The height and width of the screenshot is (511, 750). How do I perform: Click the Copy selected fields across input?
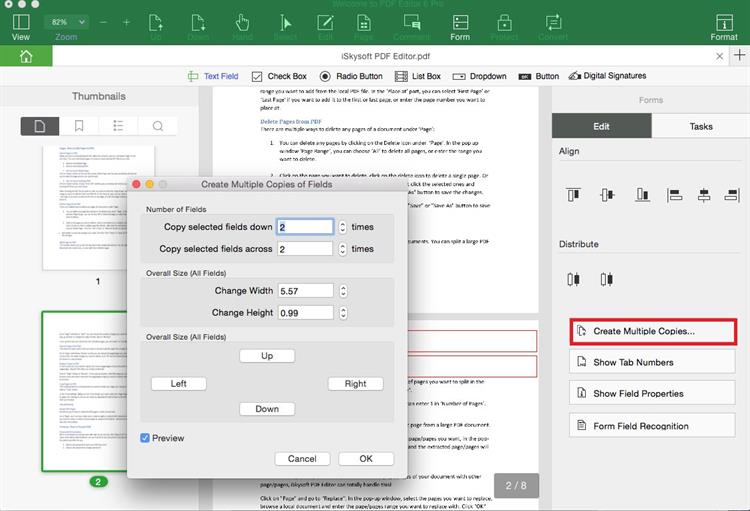[x=305, y=249]
